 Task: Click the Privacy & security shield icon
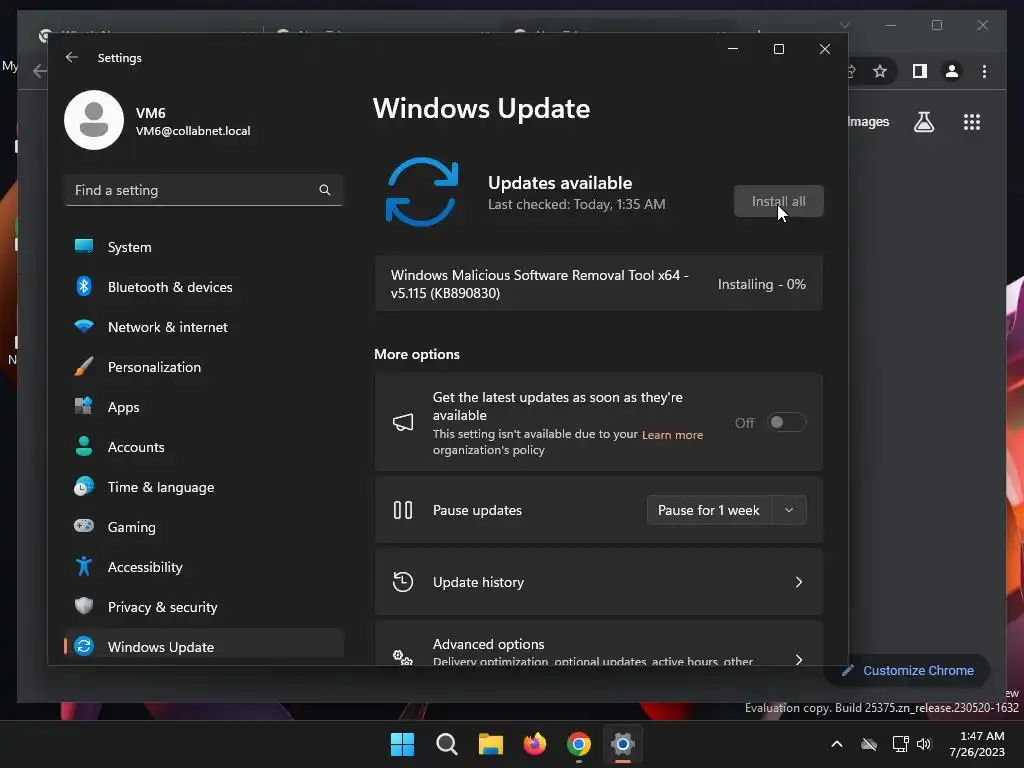click(x=84, y=606)
